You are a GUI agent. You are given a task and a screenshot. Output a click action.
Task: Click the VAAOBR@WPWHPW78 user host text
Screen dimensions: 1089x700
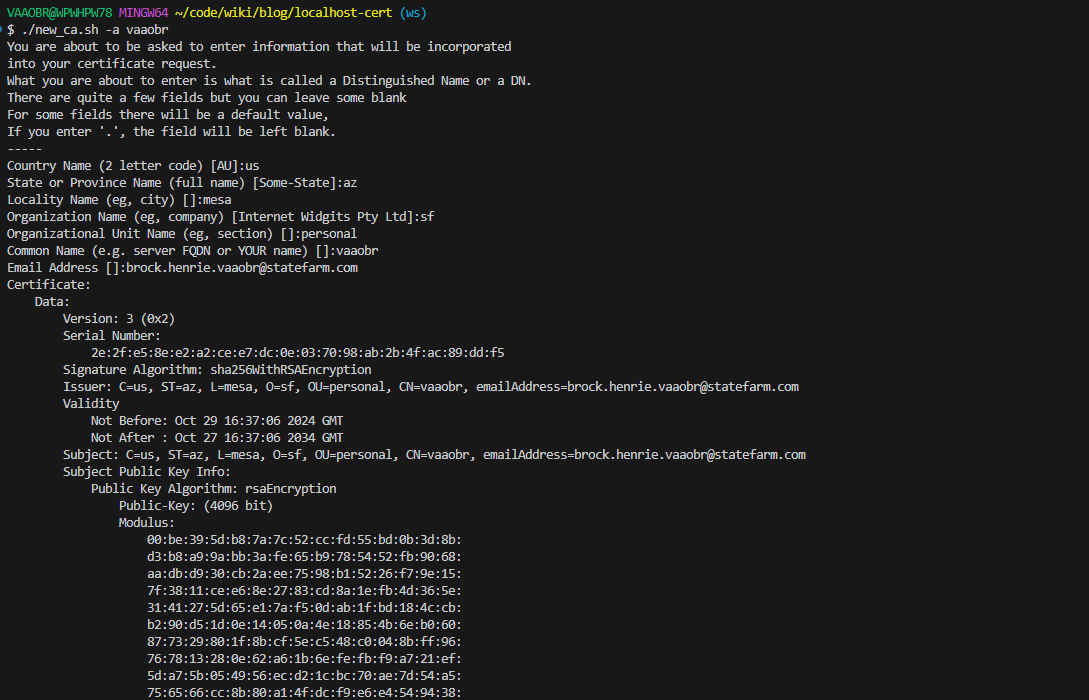point(59,12)
